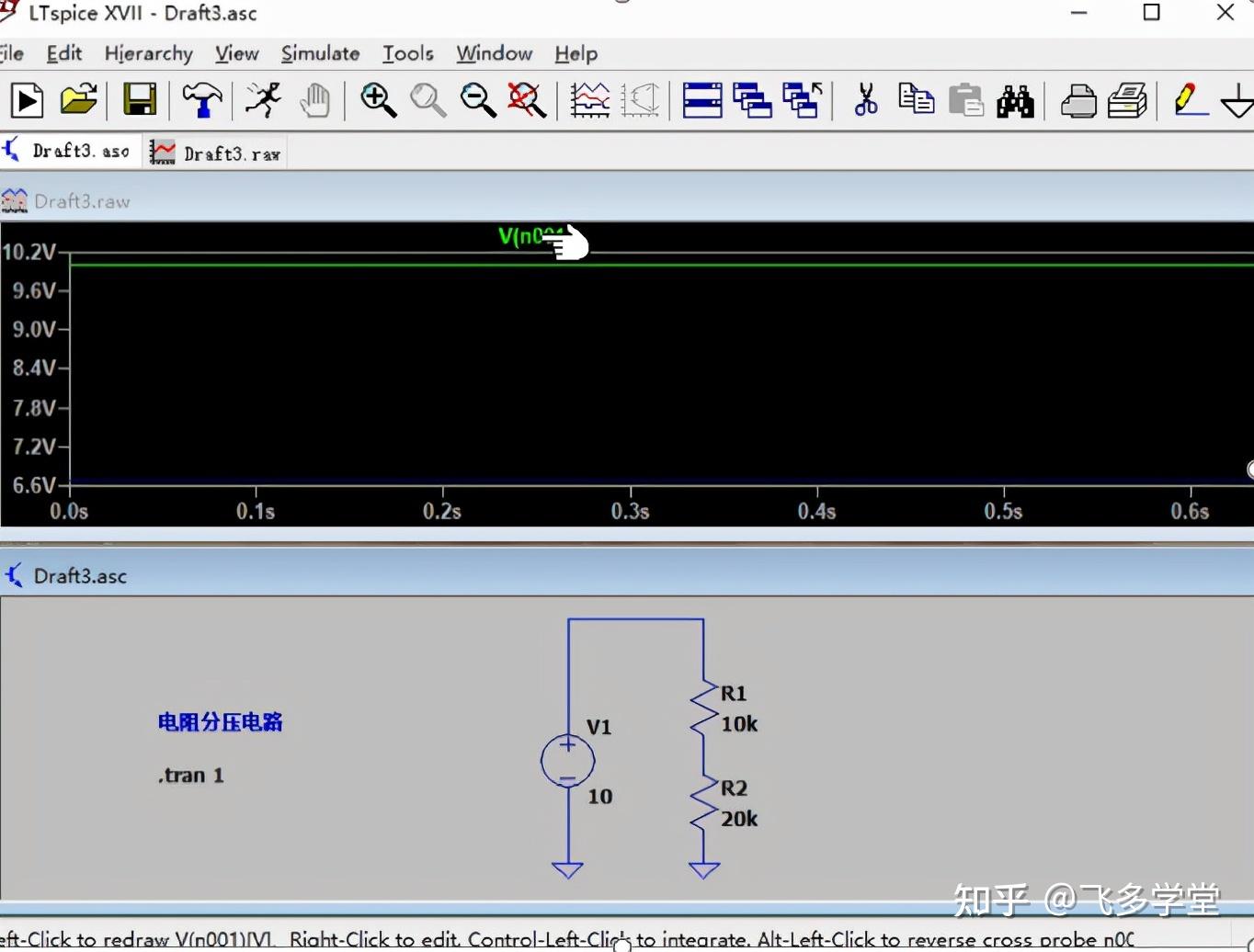Find components using the binoculars icon
Viewport: 1254px width, 952px height.
(1014, 100)
